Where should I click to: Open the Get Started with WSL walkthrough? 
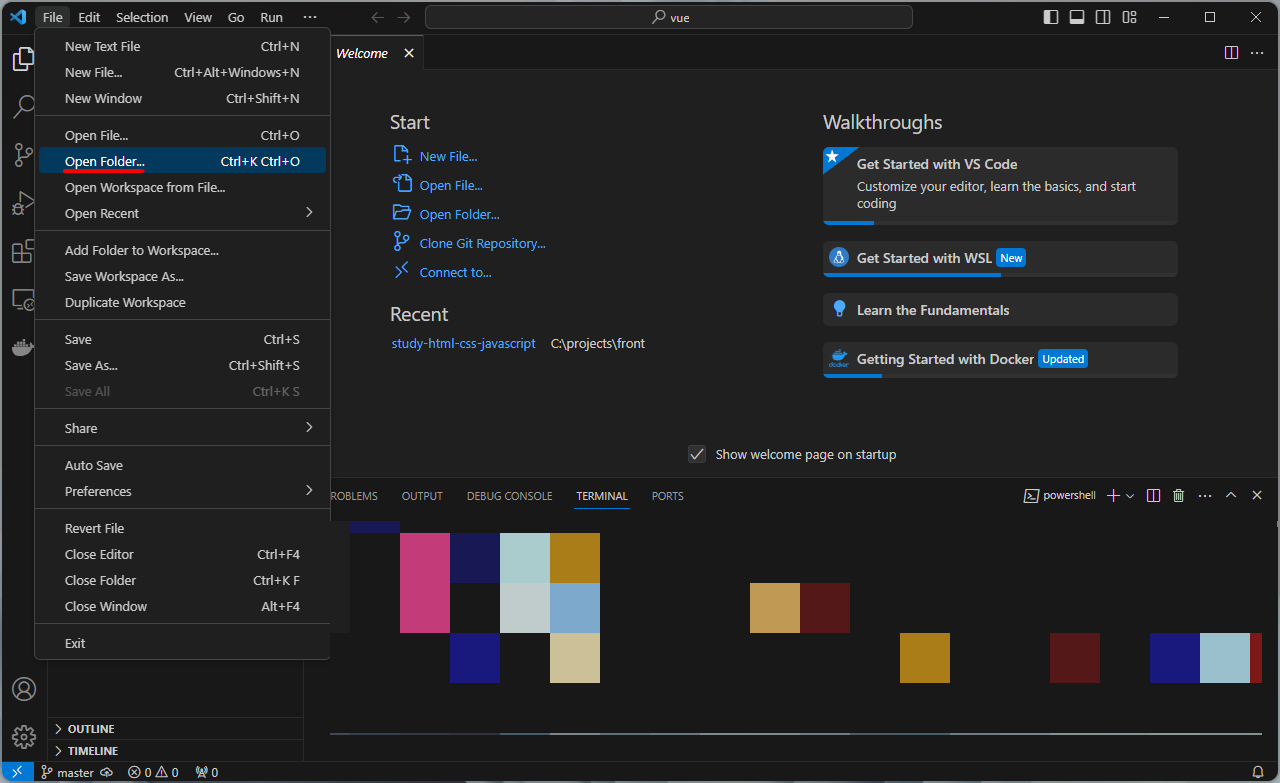point(1000,258)
